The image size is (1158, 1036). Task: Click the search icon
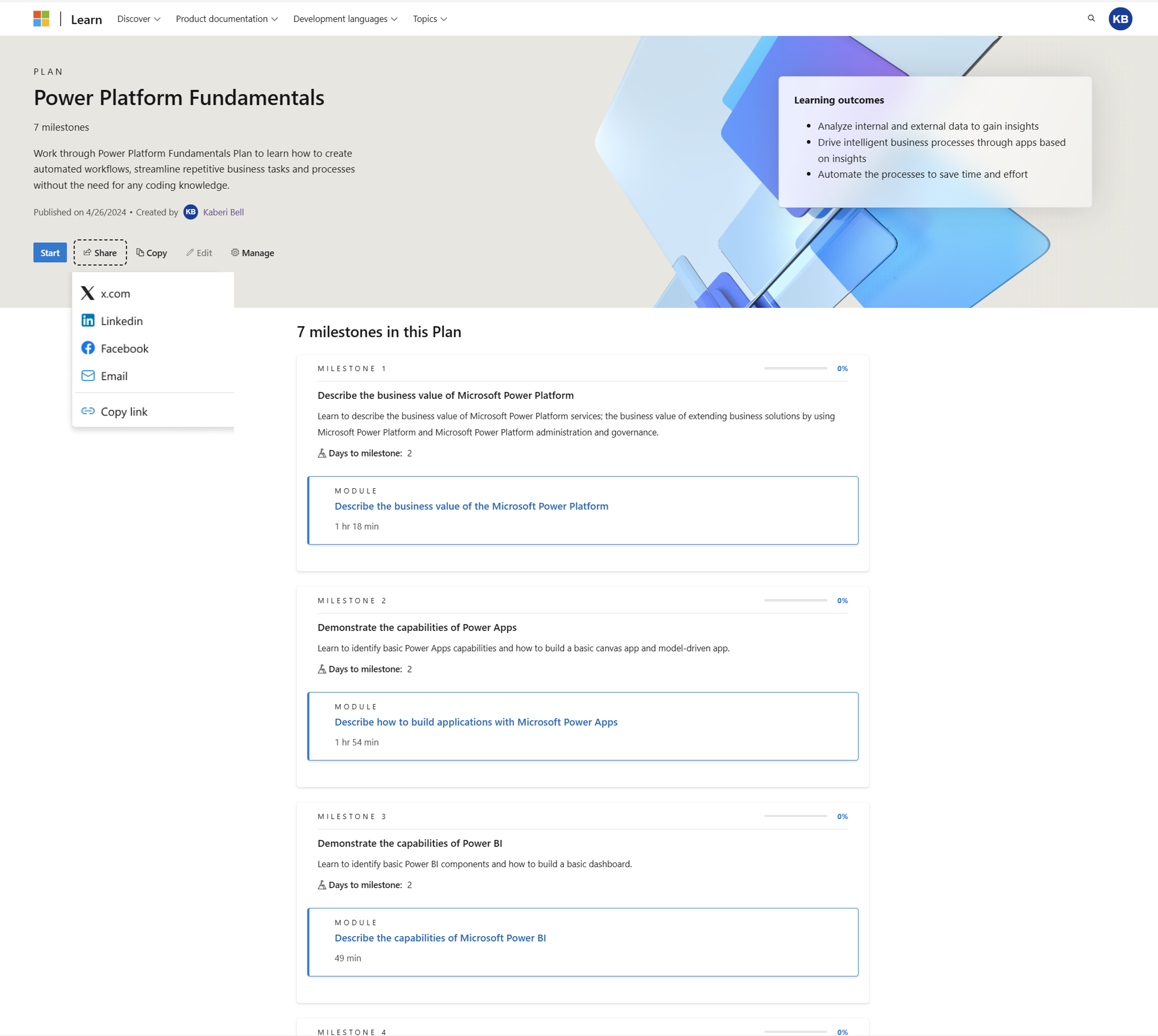click(1091, 18)
